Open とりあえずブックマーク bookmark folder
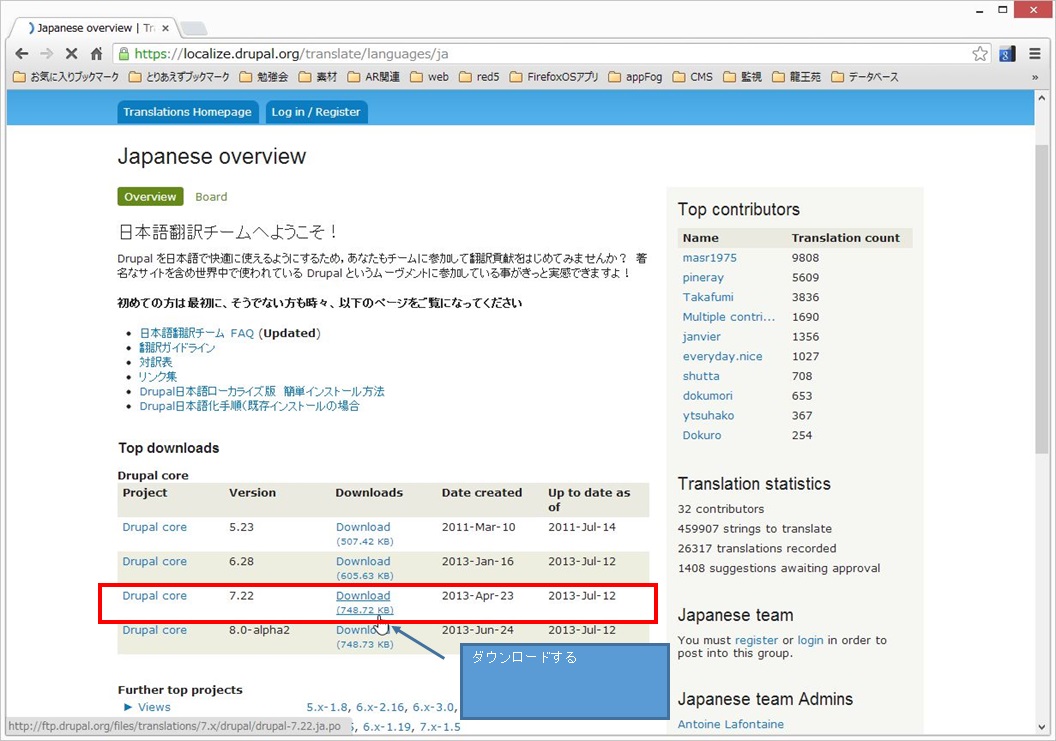Viewport: 1056px width, 741px height. tap(179, 77)
